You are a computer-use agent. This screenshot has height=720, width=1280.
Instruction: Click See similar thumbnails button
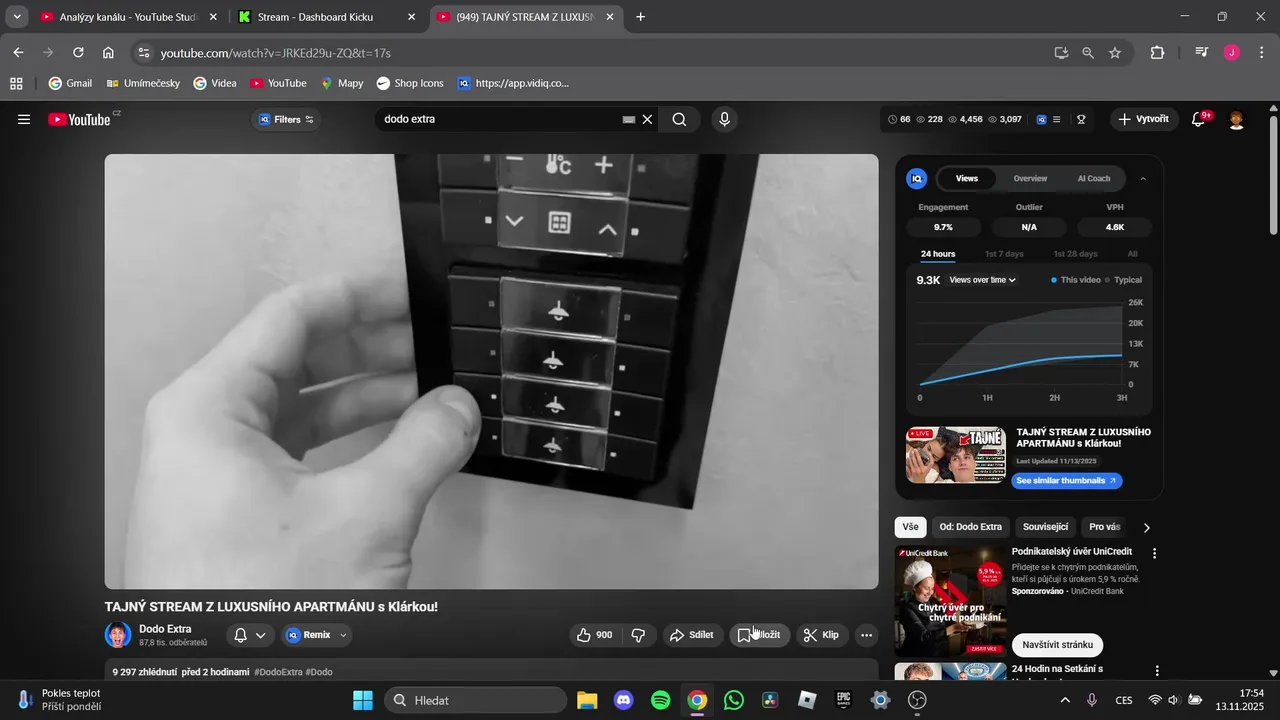tap(1067, 481)
